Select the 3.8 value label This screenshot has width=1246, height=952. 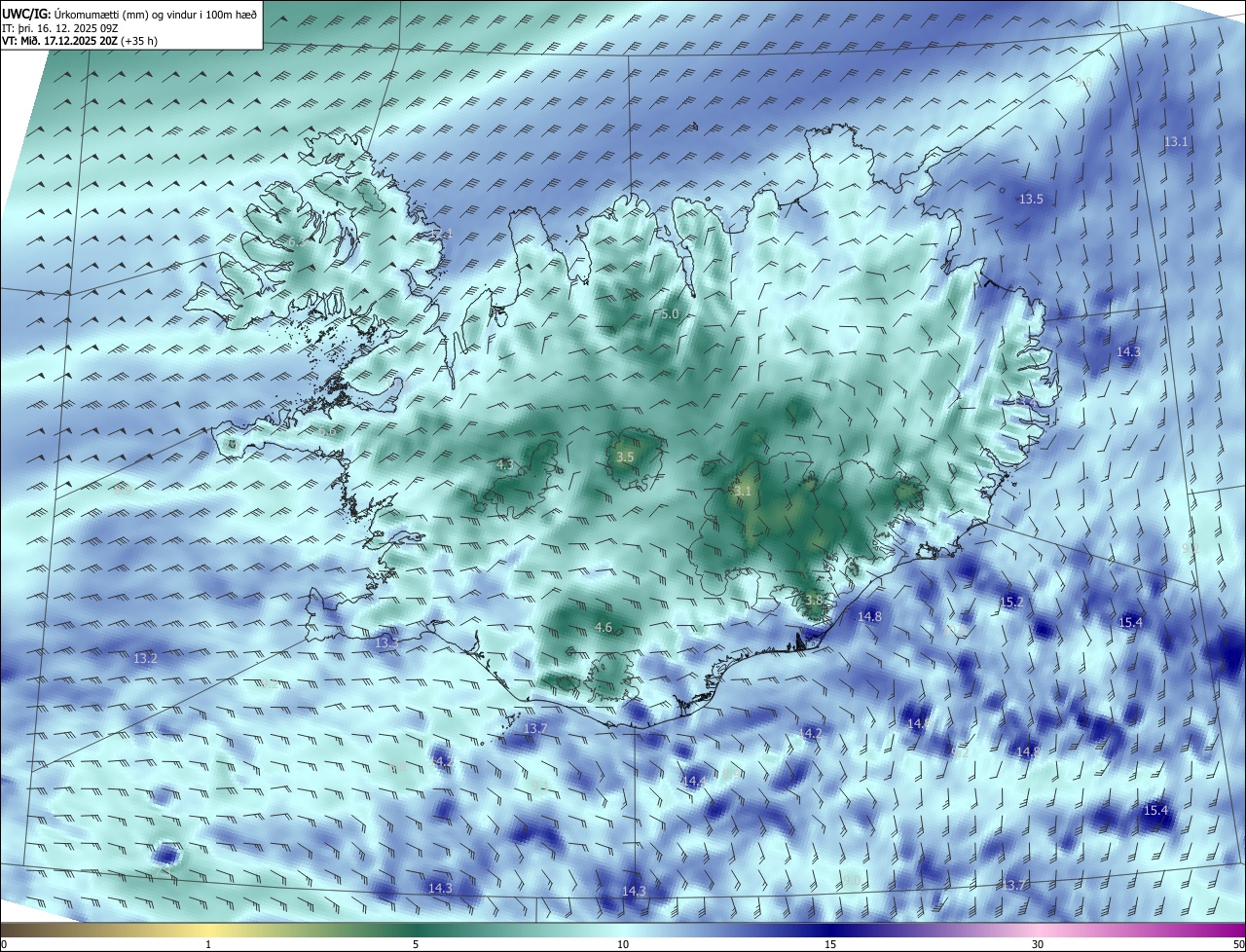815,600
